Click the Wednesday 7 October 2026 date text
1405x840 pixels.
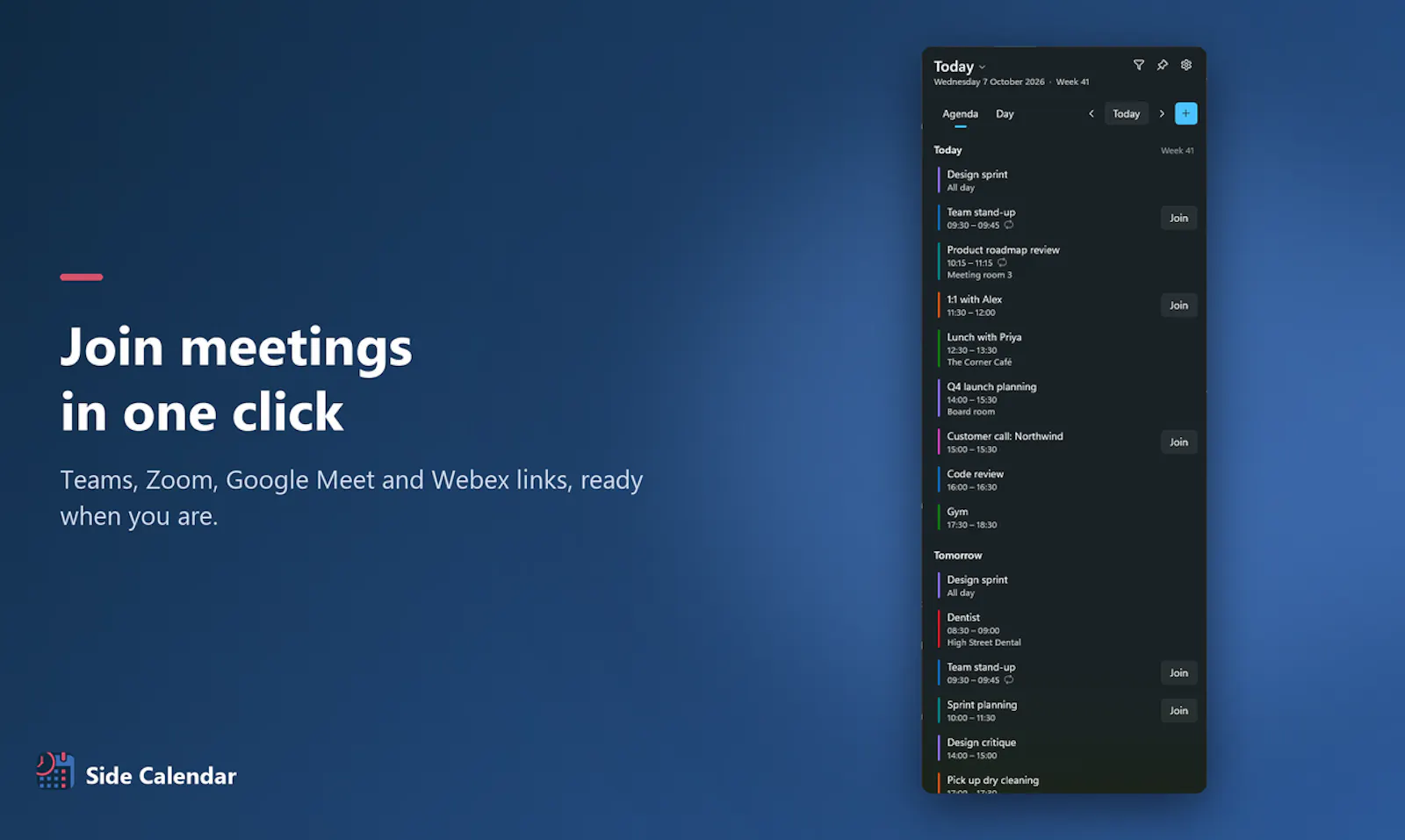(989, 82)
